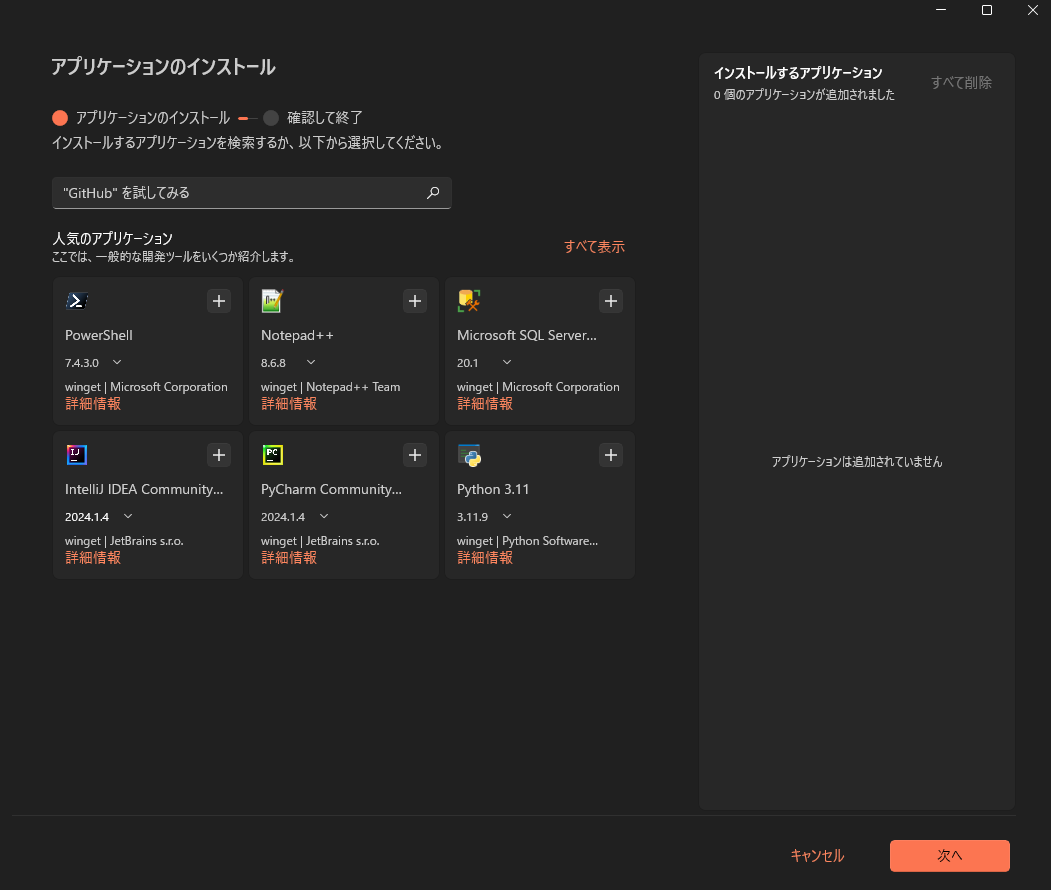This screenshot has width=1051, height=890.
Task: Click 0 個のアプリケーションが追加されました text
Action: coord(804,95)
